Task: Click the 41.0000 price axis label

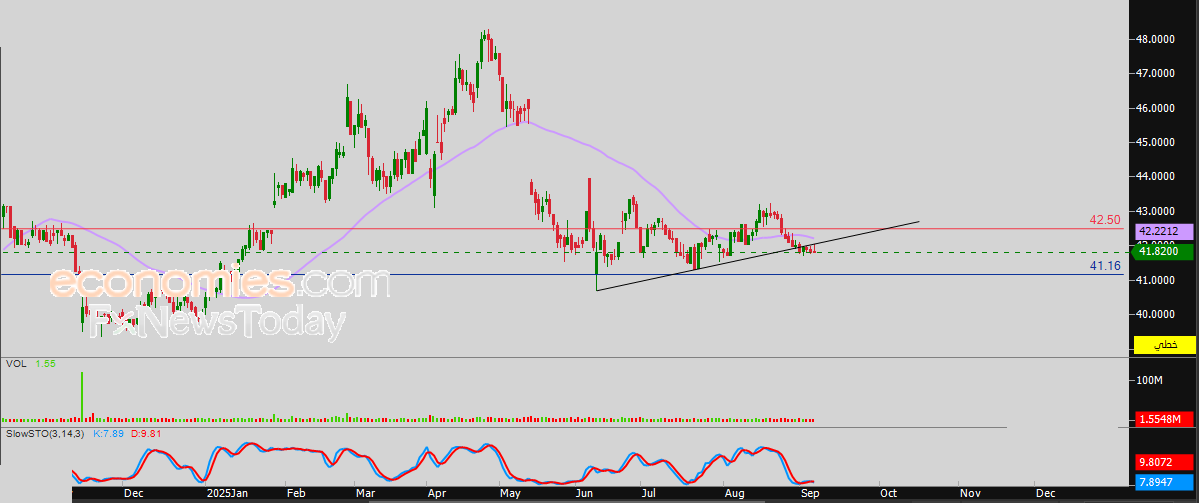Action: [1153, 280]
